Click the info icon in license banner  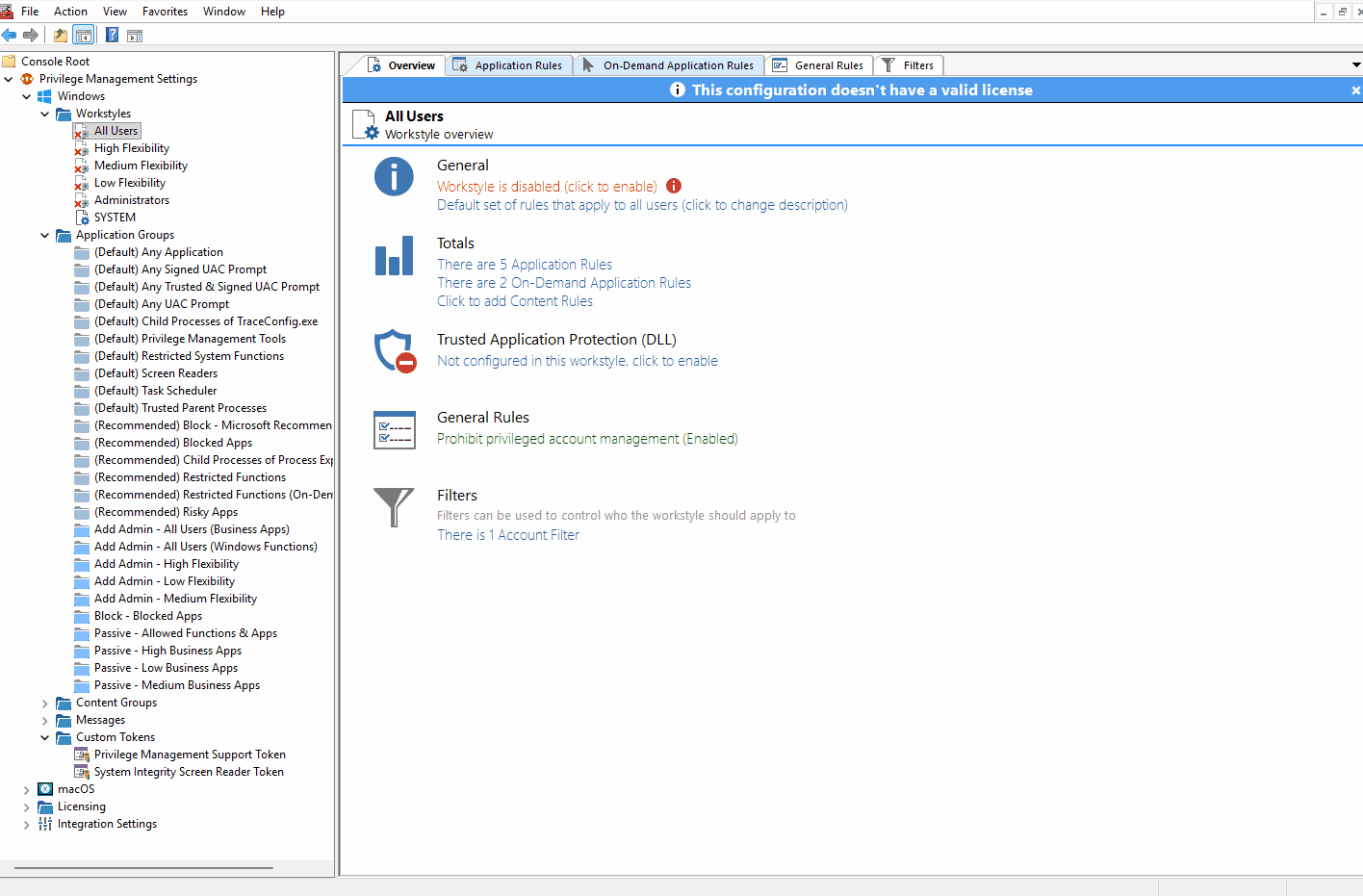[678, 90]
